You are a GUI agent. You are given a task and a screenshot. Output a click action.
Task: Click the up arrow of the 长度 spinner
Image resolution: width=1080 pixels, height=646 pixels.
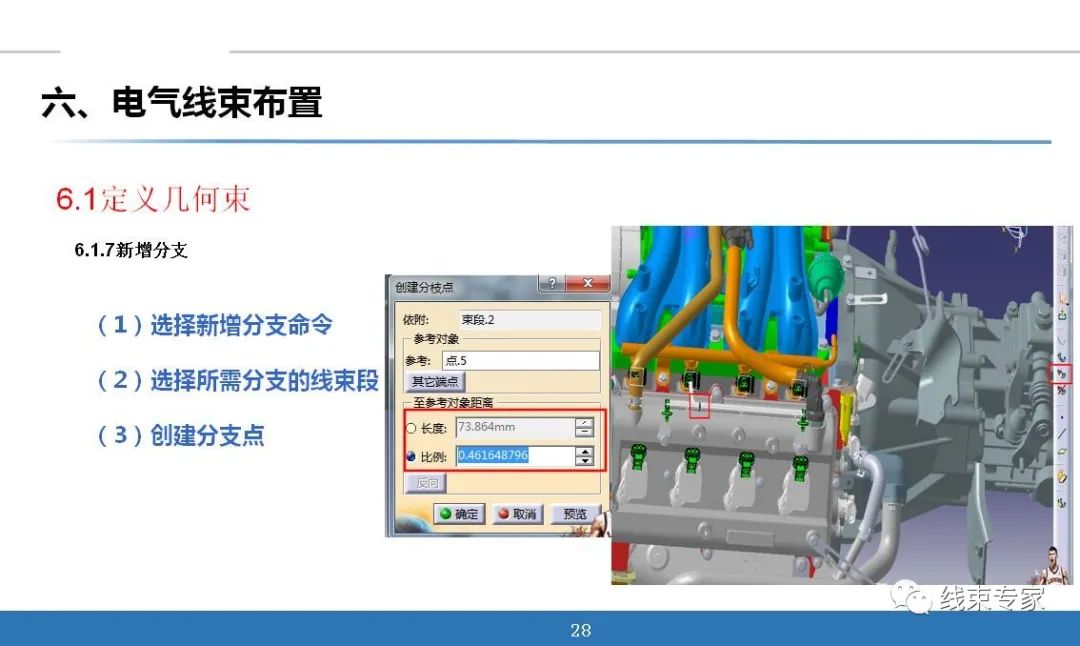point(582,422)
